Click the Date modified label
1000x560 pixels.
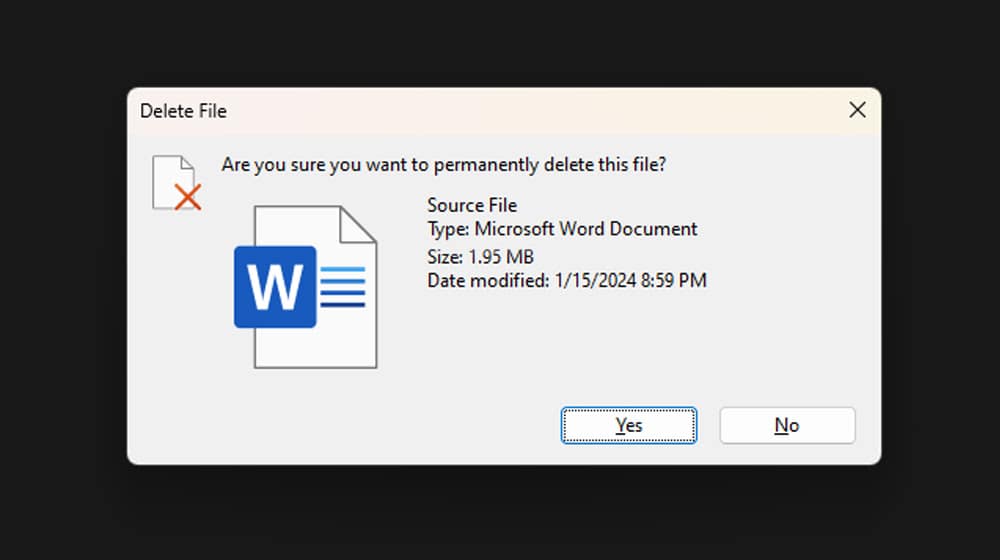488,281
